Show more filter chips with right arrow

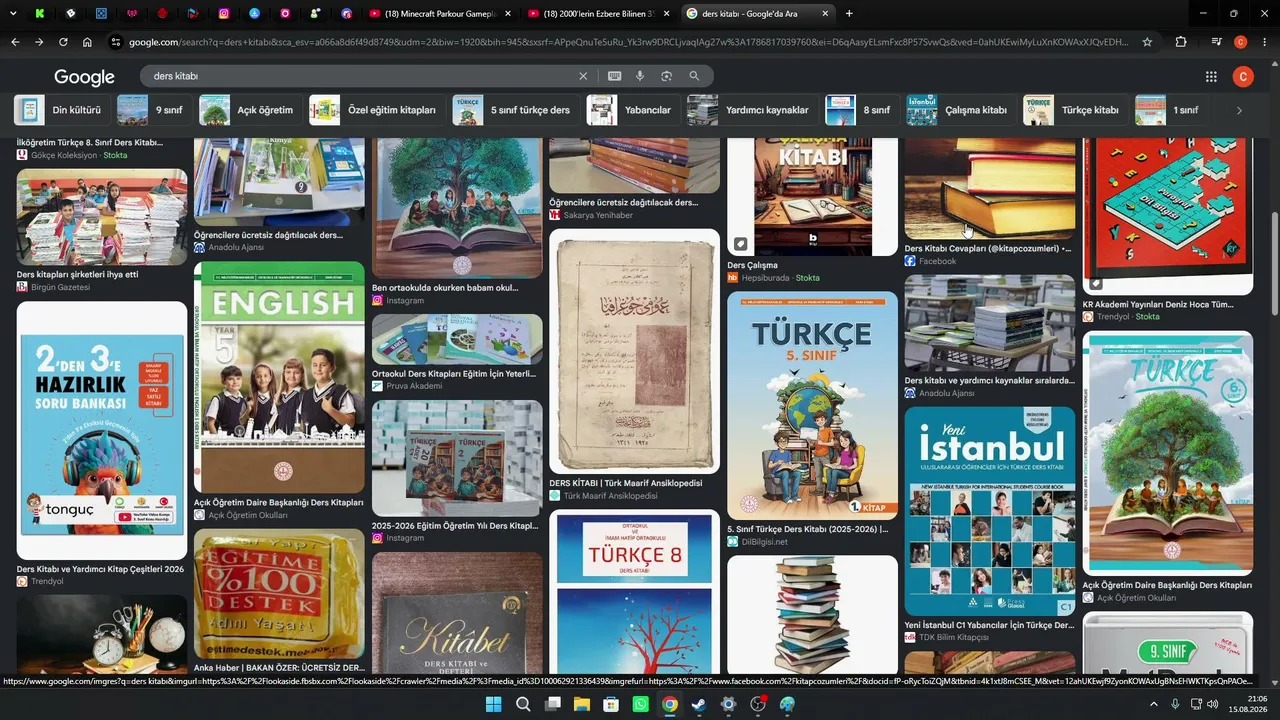pyautogui.click(x=1239, y=110)
